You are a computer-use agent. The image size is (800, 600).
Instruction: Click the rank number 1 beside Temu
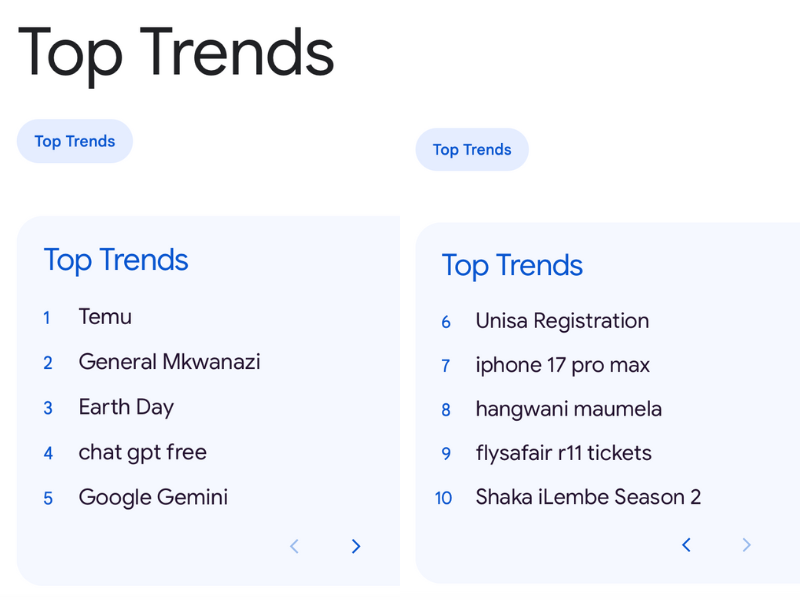point(46,317)
